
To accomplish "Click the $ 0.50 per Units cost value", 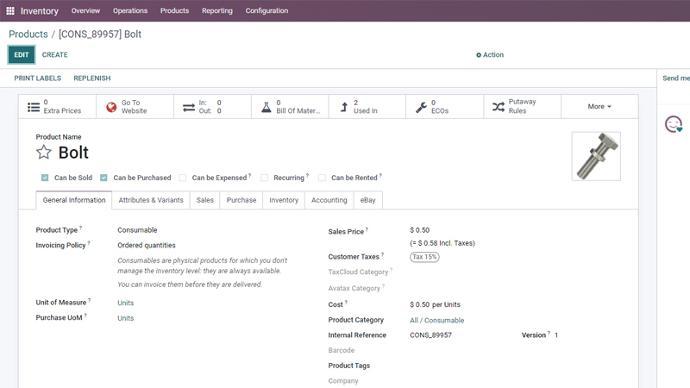I will (x=435, y=305).
